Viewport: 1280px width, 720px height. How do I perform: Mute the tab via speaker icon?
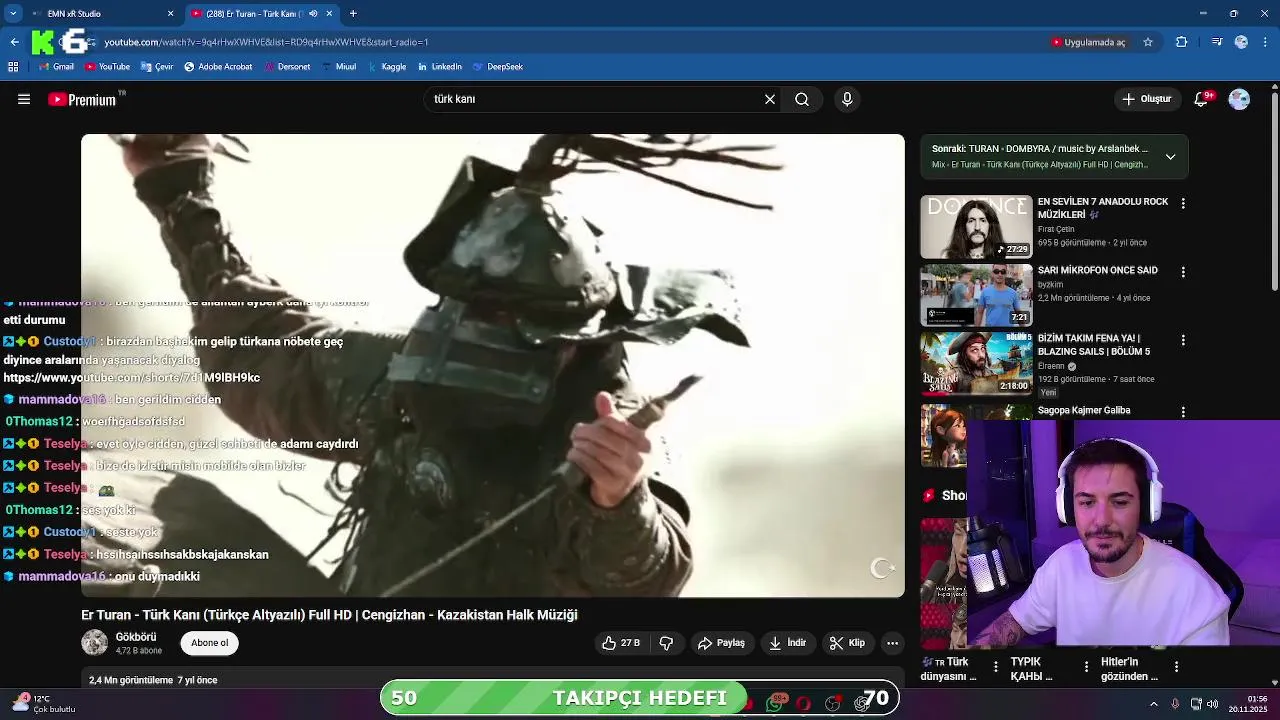[313, 14]
